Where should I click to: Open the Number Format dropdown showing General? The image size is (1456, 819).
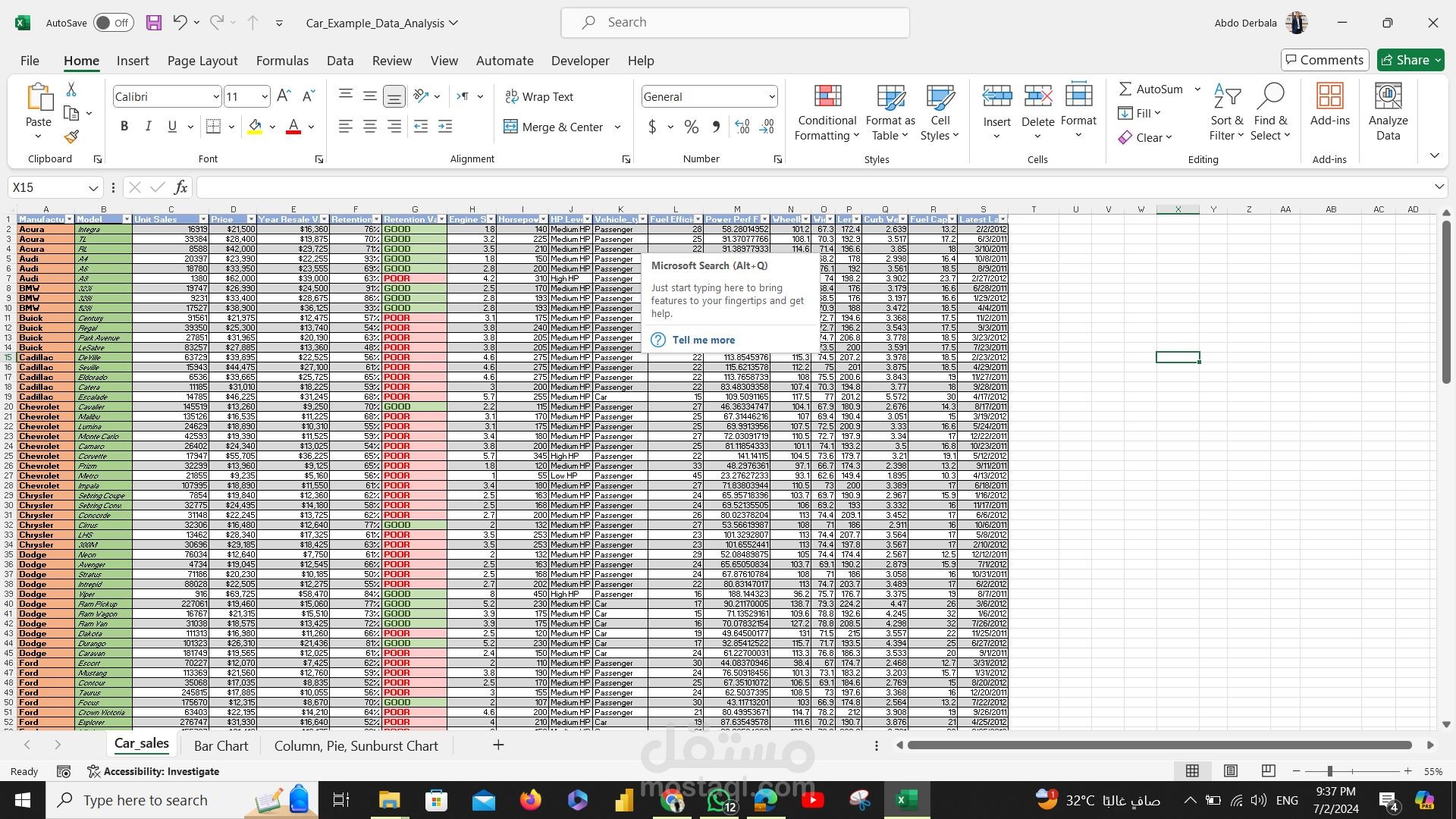point(771,97)
